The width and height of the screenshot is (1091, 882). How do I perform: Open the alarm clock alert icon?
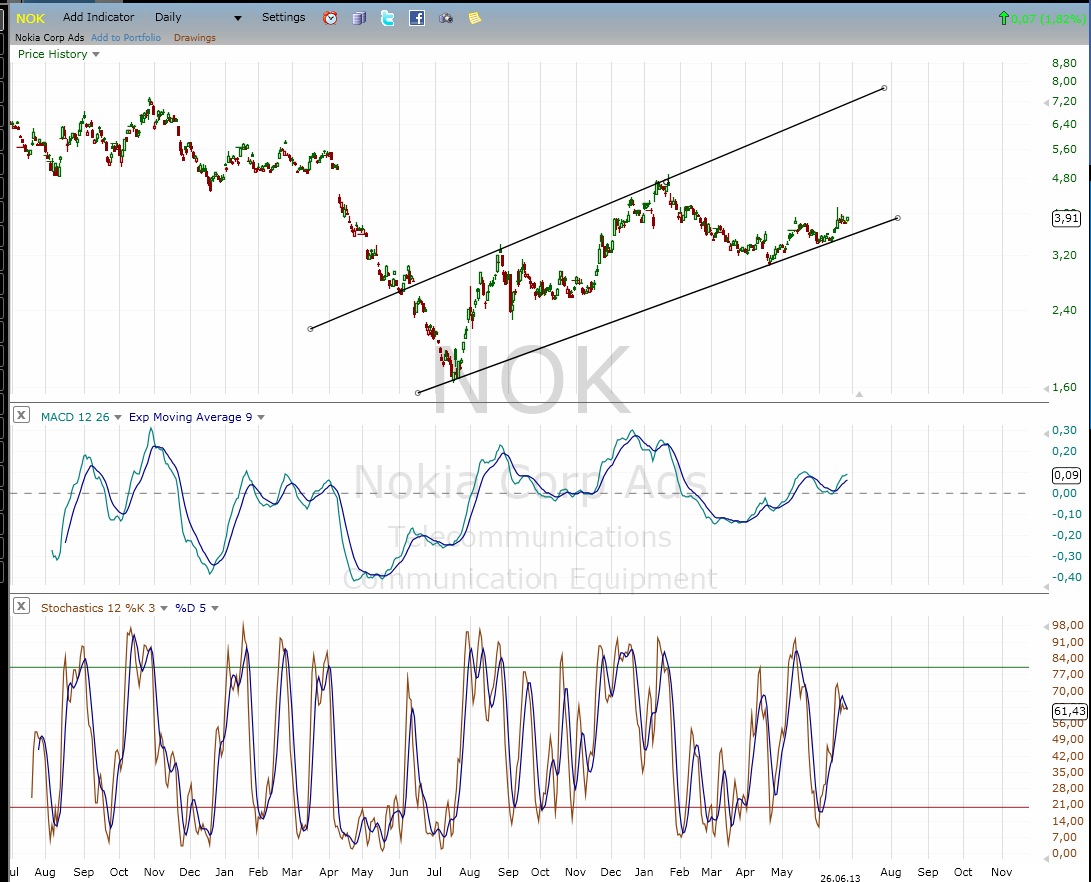point(331,18)
